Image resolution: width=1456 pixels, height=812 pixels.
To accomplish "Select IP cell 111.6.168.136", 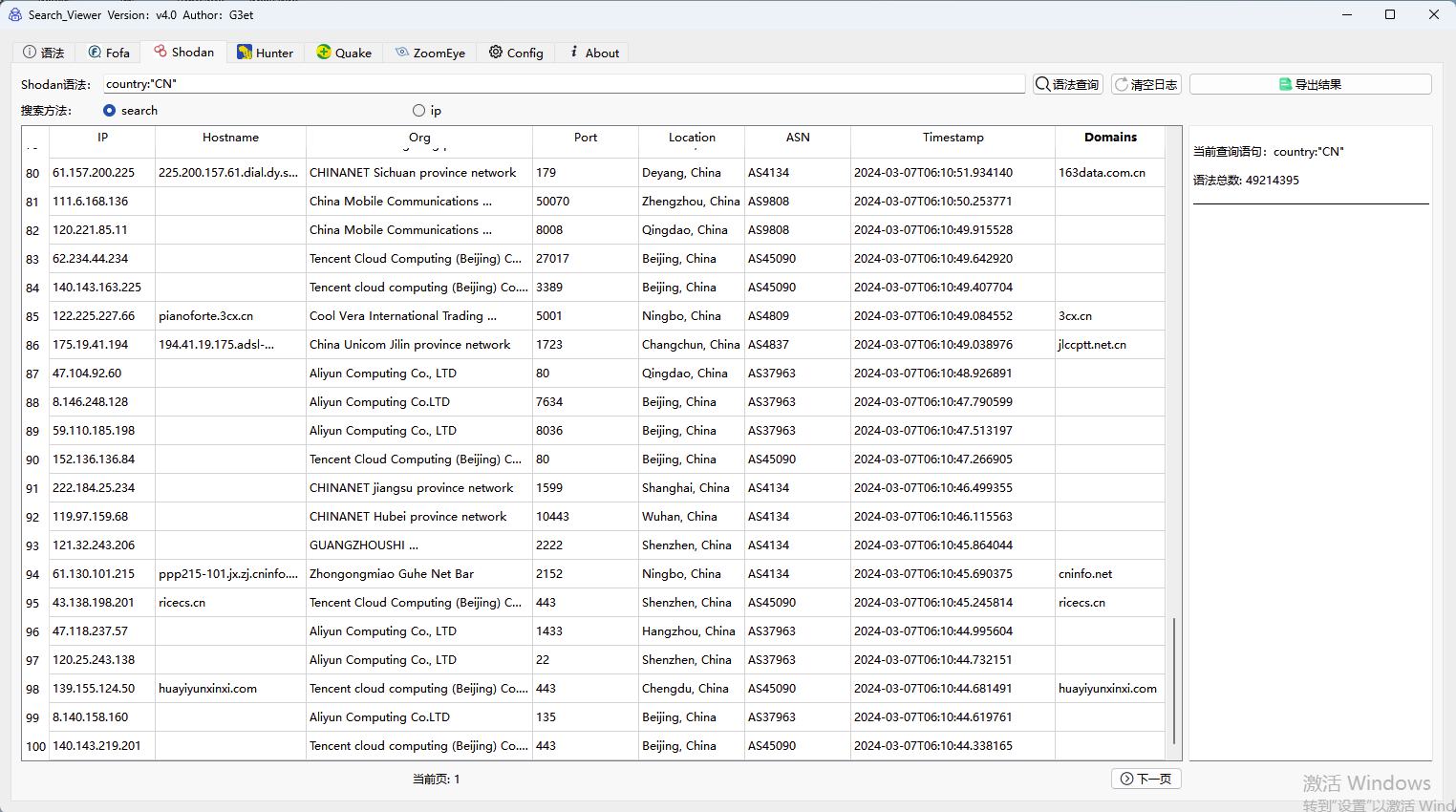I will [x=102, y=202].
